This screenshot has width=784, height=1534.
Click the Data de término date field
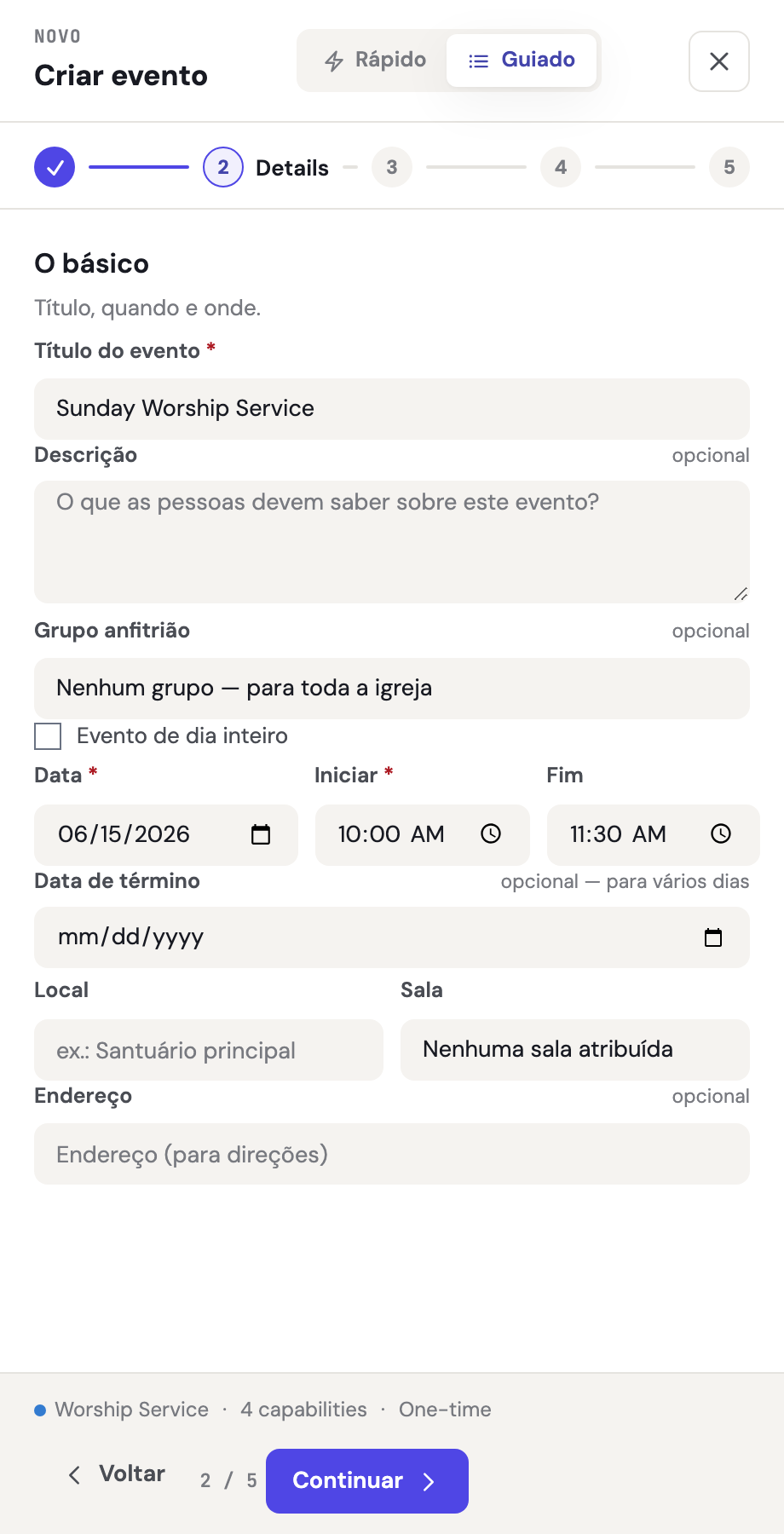392,937
